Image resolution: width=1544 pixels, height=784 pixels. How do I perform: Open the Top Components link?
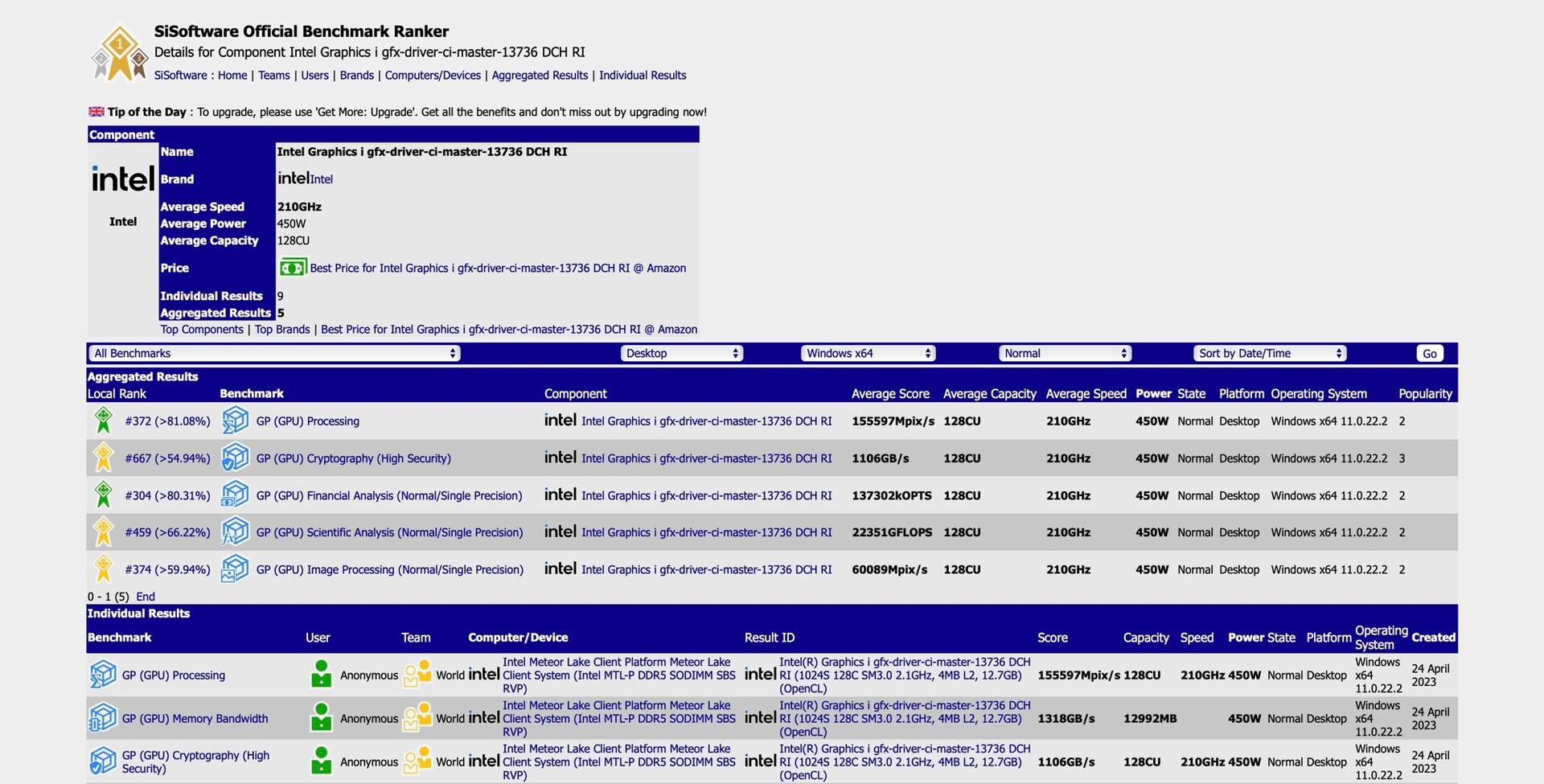(202, 329)
